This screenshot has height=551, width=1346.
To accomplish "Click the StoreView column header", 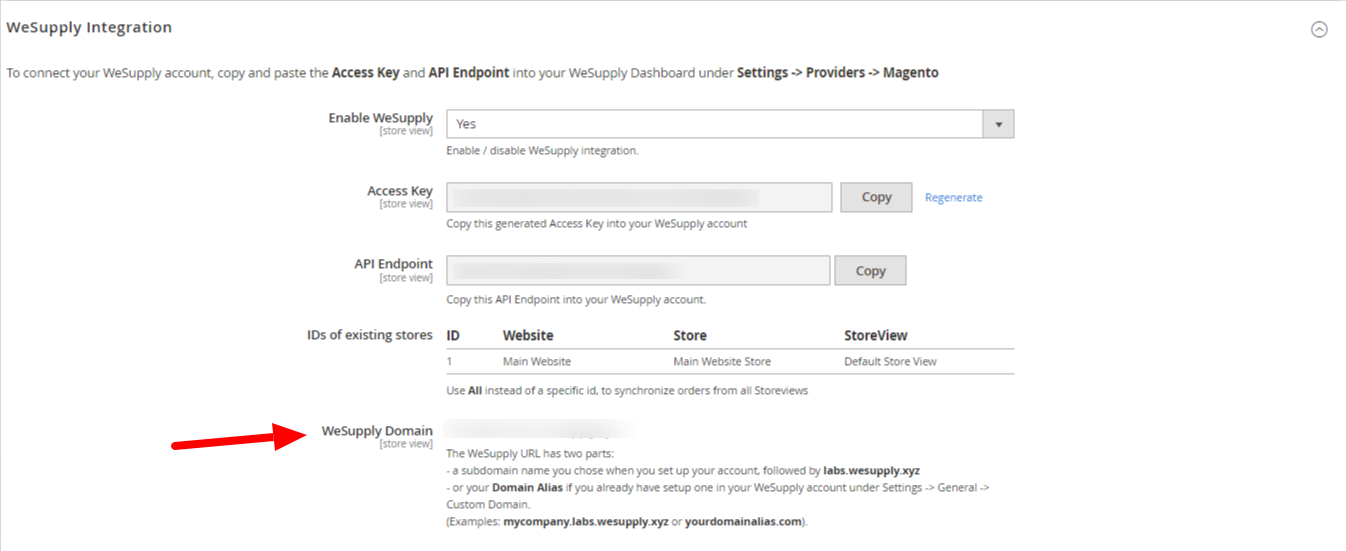I will tap(876, 336).
